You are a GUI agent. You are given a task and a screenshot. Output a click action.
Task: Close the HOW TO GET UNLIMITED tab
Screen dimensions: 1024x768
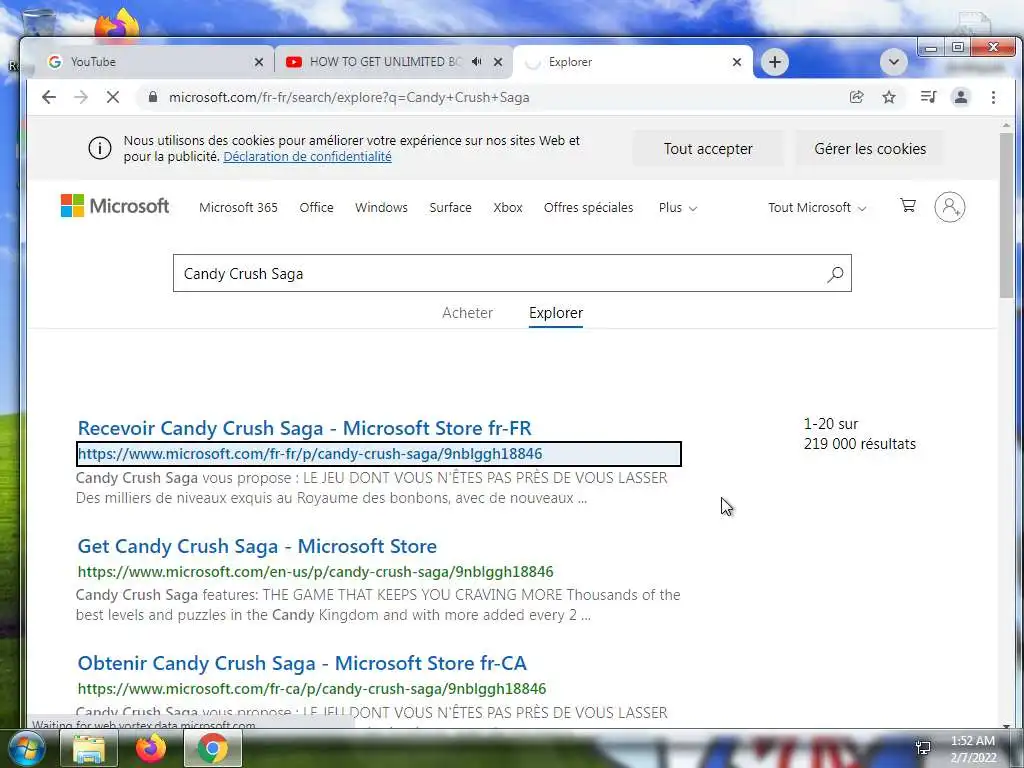point(498,62)
